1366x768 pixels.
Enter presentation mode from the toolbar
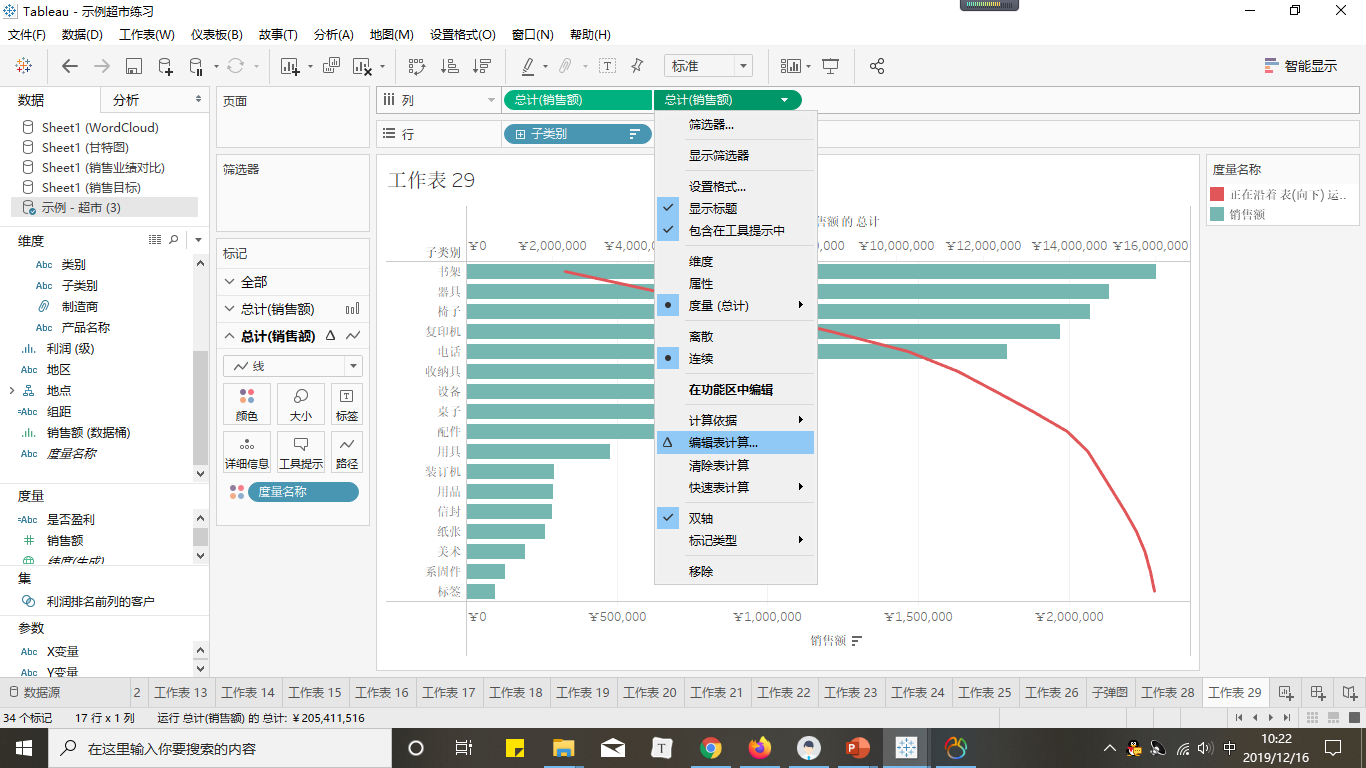point(830,66)
